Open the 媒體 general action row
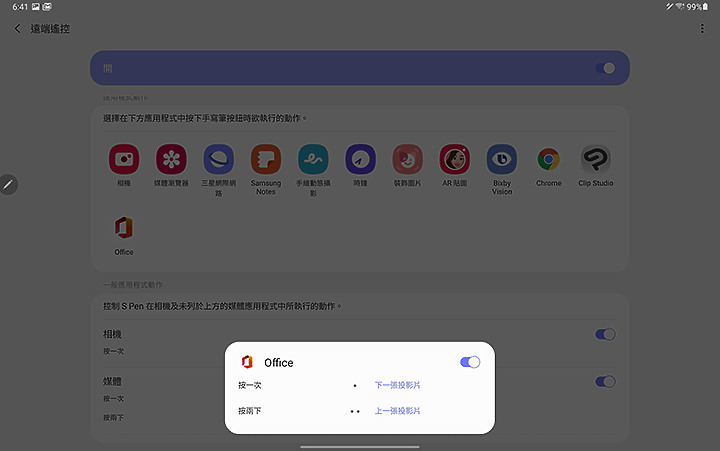720x451 pixels. point(360,399)
